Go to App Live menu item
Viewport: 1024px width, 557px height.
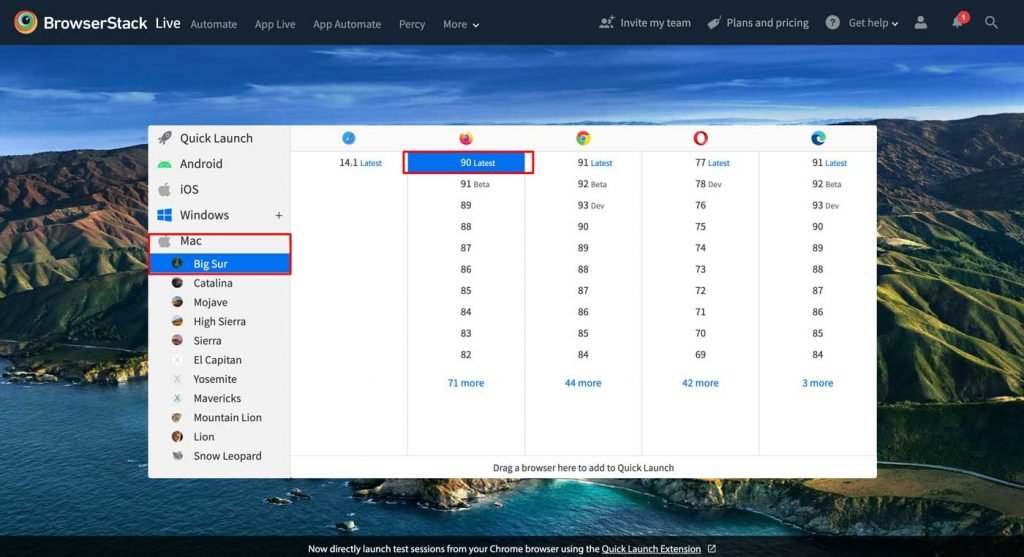275,24
